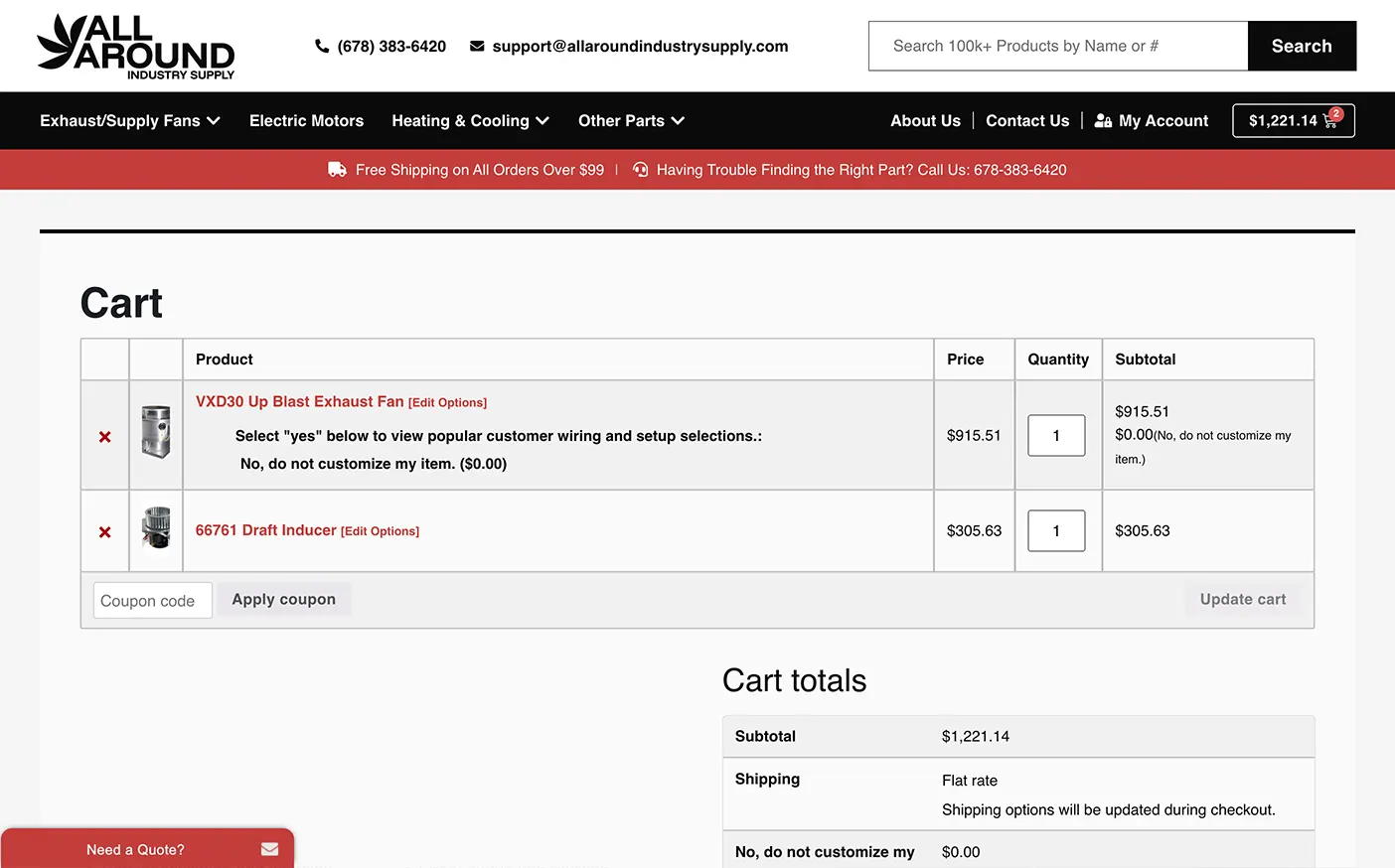Viewport: 1395px width, 868px height.
Task: Remove VXD30 Up Blast Exhaust Fan with red X
Action: point(104,435)
